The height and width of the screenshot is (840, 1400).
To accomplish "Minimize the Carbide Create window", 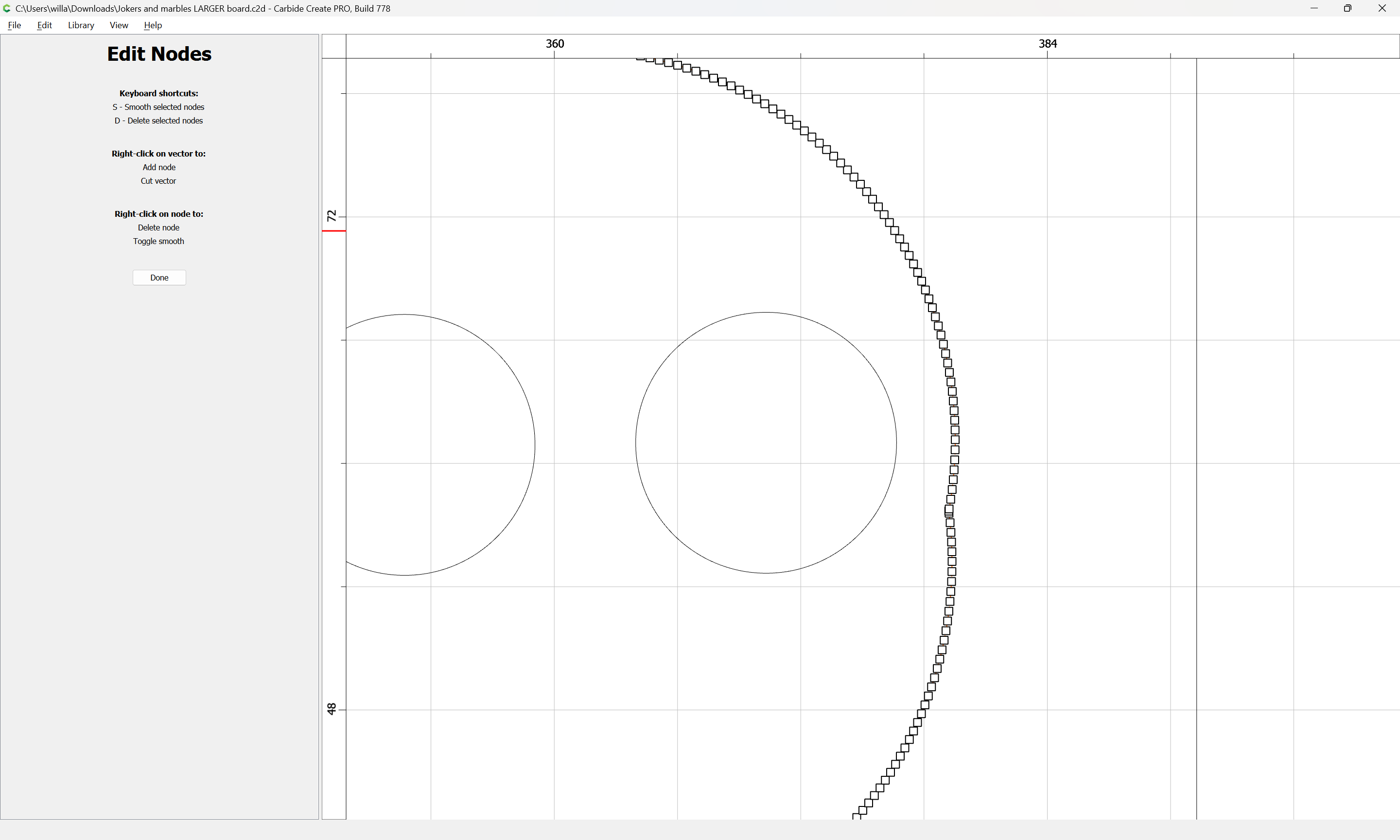I will 1314,8.
